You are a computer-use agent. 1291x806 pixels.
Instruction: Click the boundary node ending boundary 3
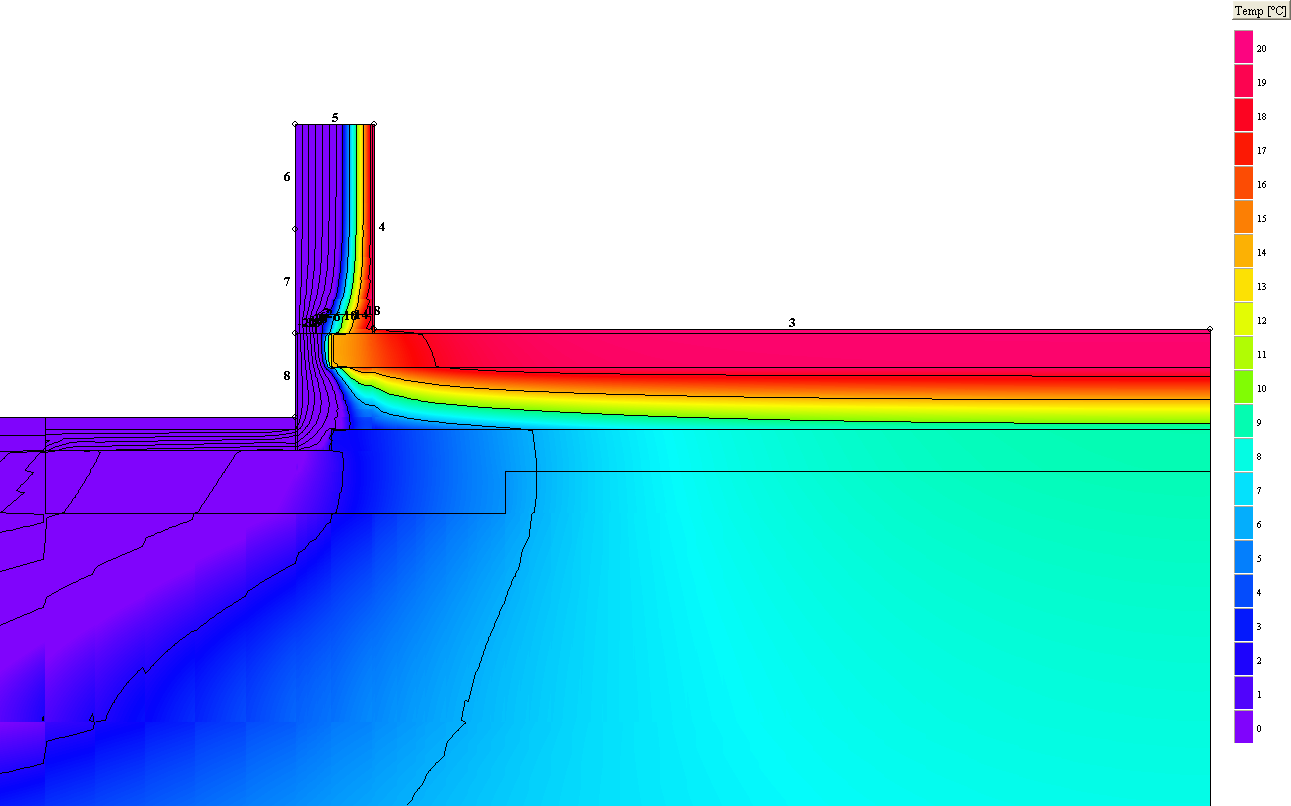(1210, 329)
